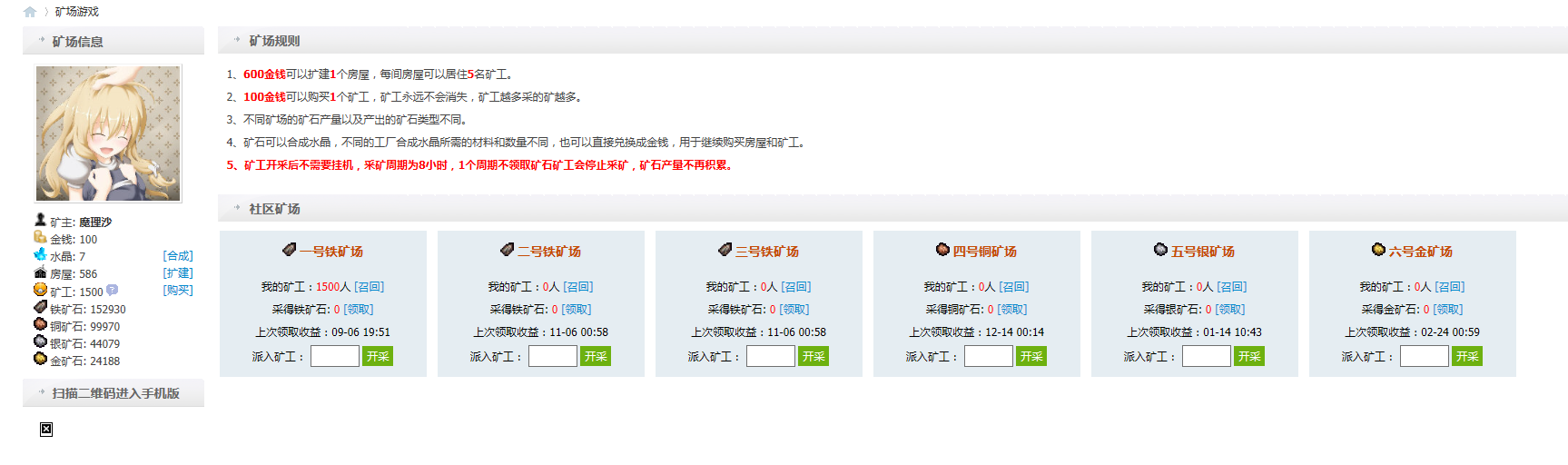The image size is (1568, 465).
Task: Collect gold ore in 六号金矿场 via 领取
Action: [1447, 310]
